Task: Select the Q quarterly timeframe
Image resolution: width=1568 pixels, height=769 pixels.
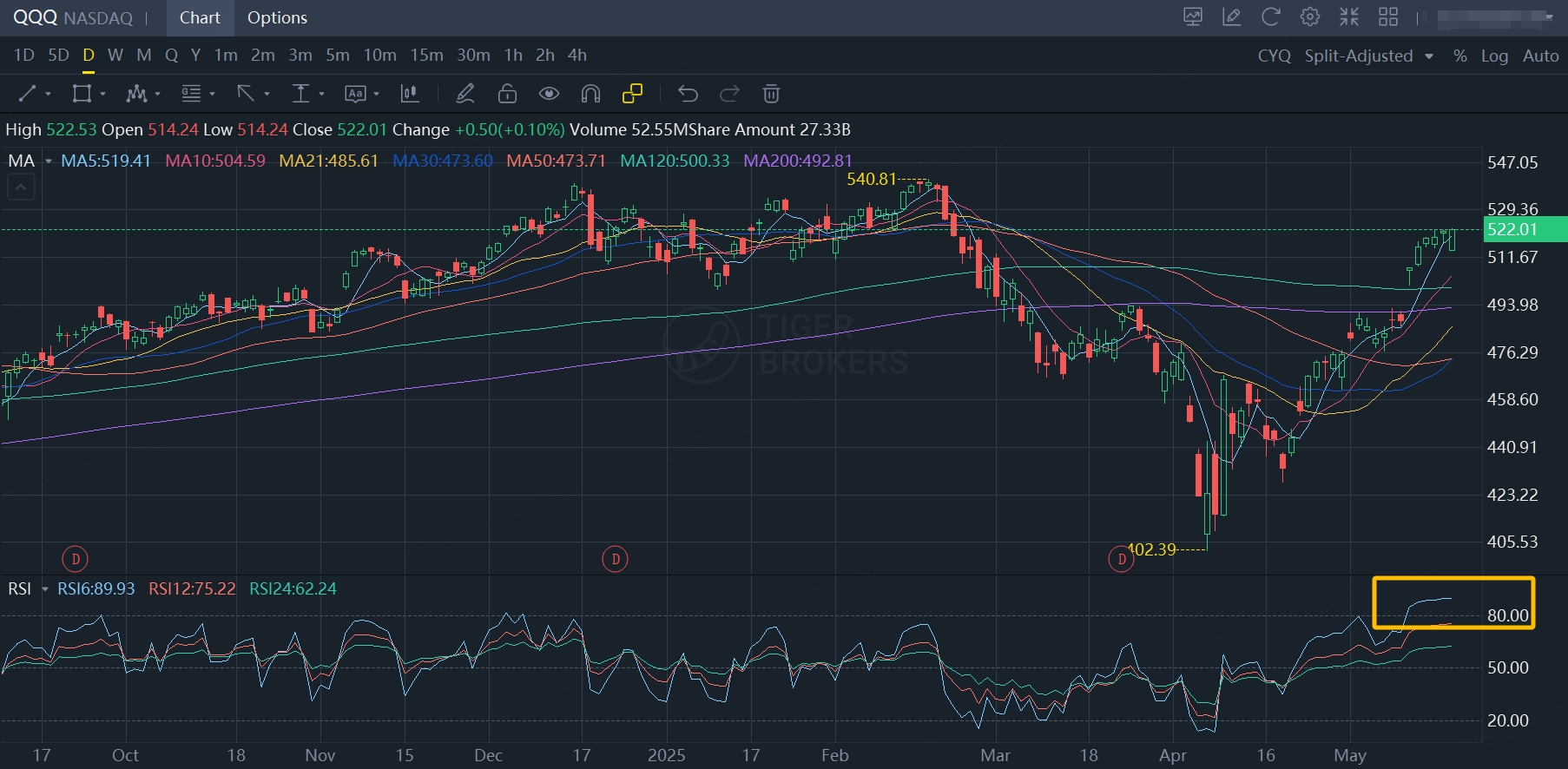Action: click(x=171, y=55)
